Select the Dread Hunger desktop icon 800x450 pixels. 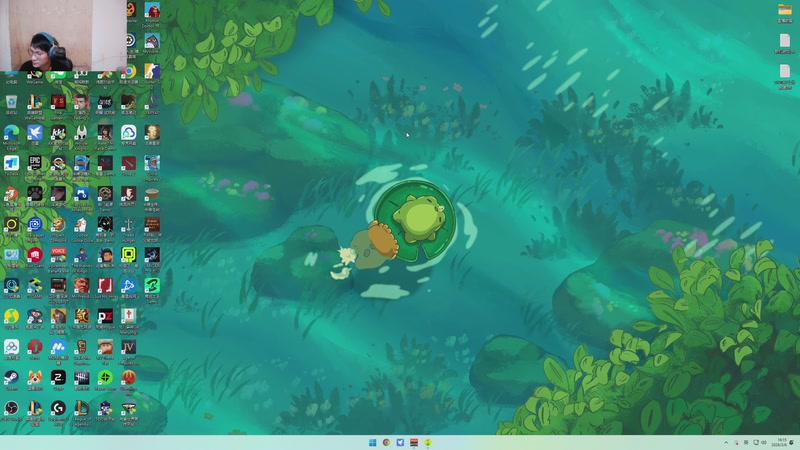(x=129, y=225)
